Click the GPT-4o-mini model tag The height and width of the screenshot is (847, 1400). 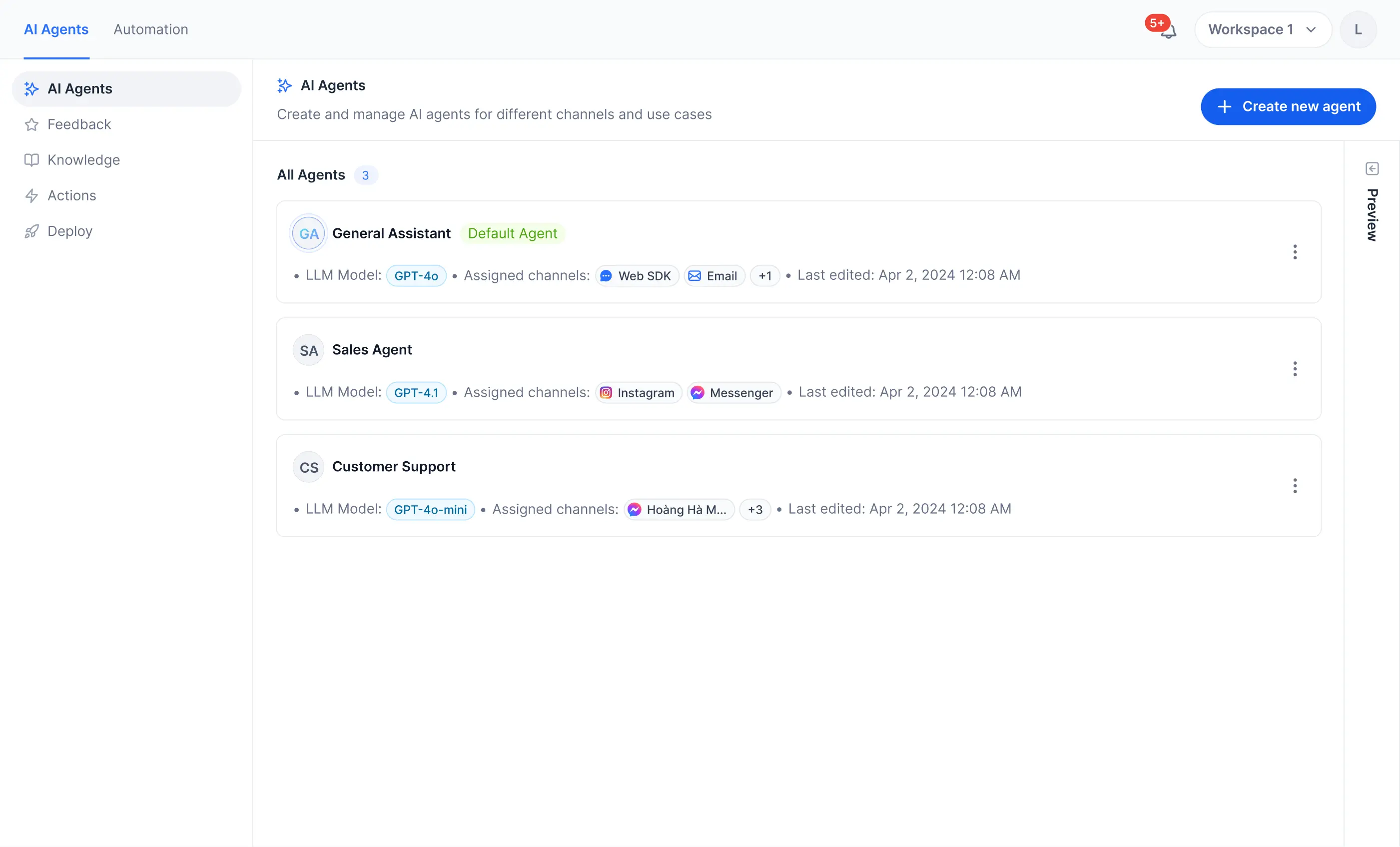tap(430, 510)
